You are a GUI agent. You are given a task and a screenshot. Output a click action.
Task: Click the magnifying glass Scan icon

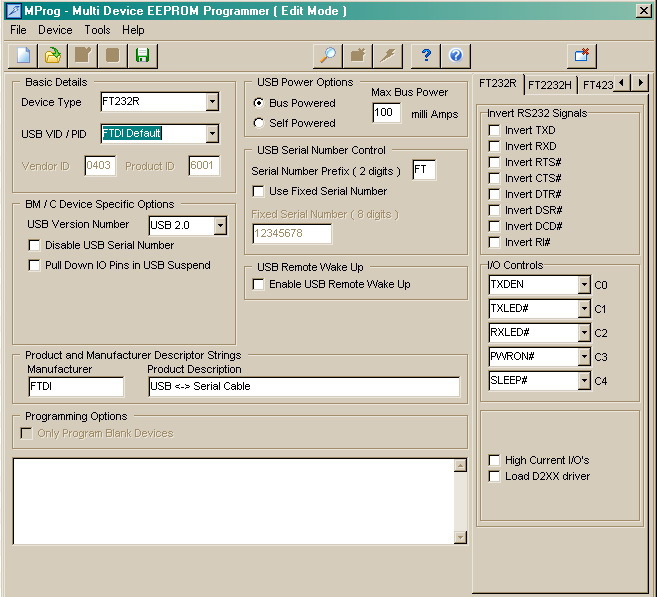coord(327,55)
